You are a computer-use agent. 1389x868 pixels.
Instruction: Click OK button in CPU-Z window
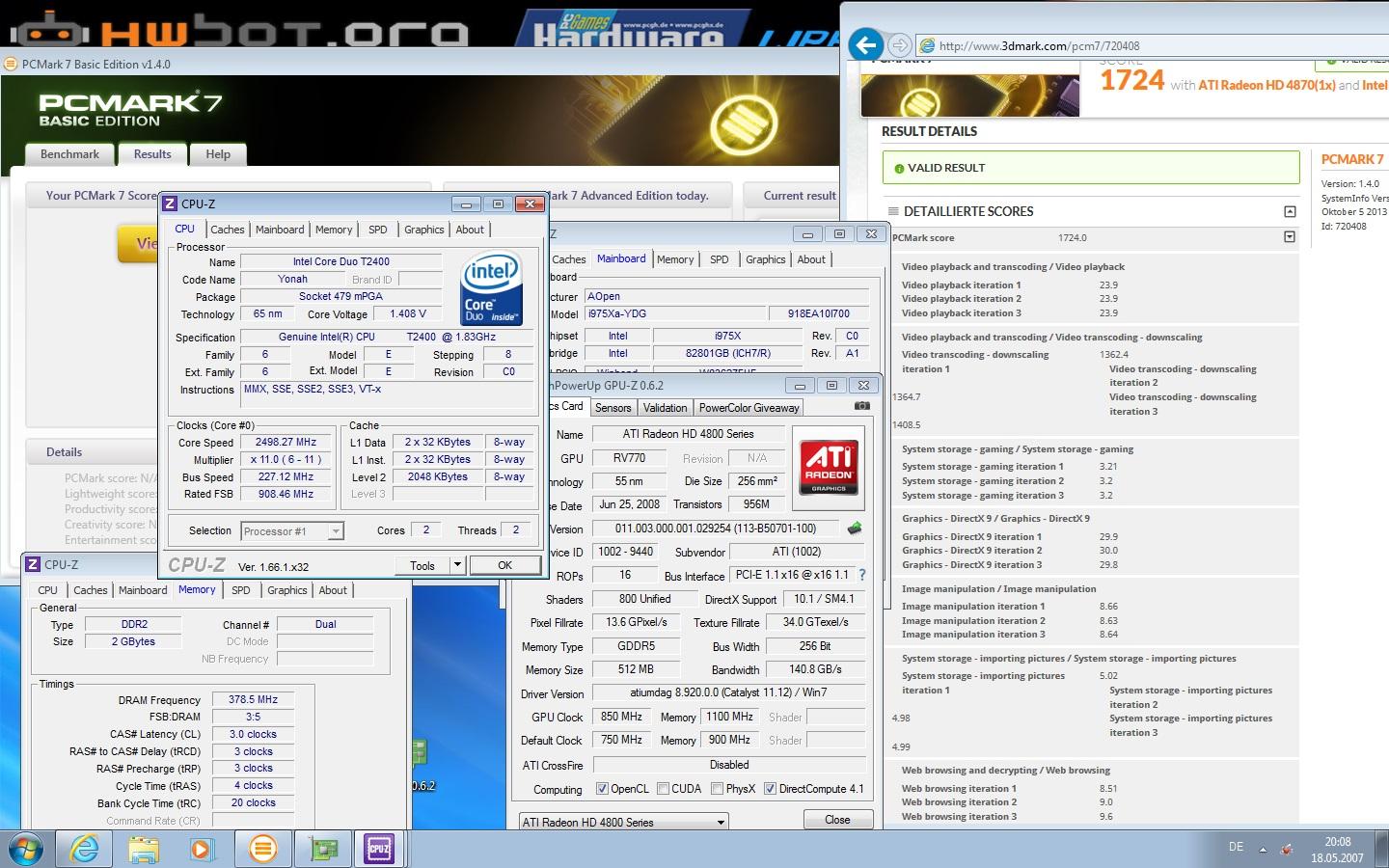click(504, 565)
